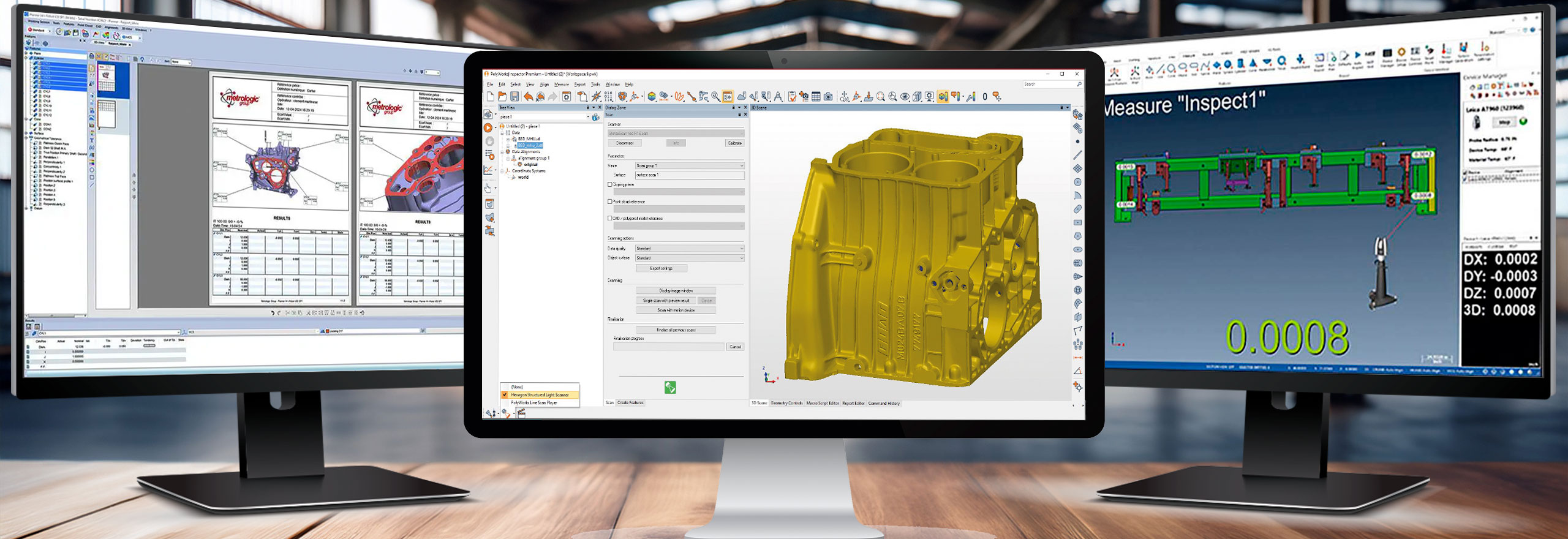Screen dimensions: 1568x539
Task: Click the camera snapshot icon in PolyWorks toolbar
Action: [x=828, y=96]
